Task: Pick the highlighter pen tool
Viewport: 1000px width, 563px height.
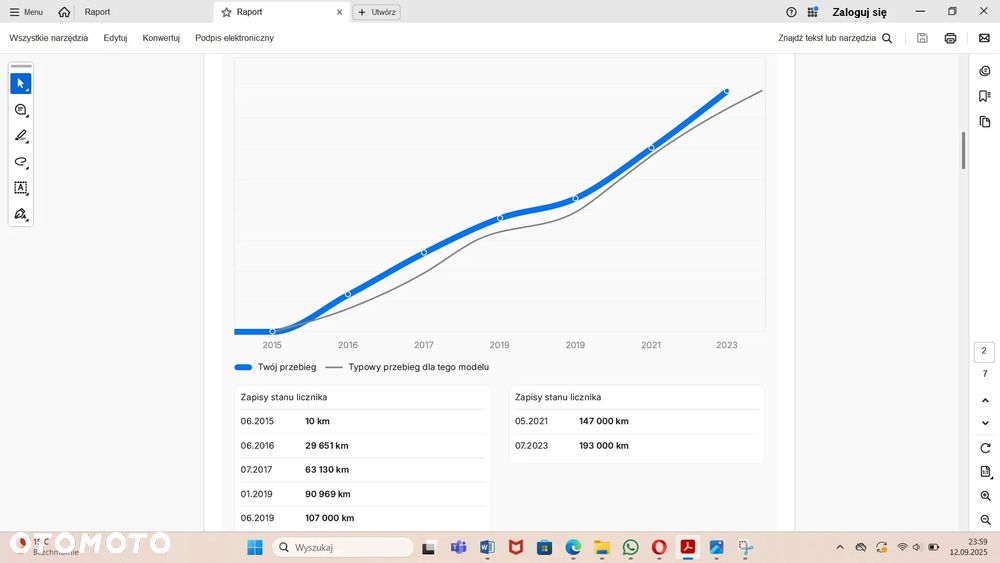Action: tap(20, 136)
